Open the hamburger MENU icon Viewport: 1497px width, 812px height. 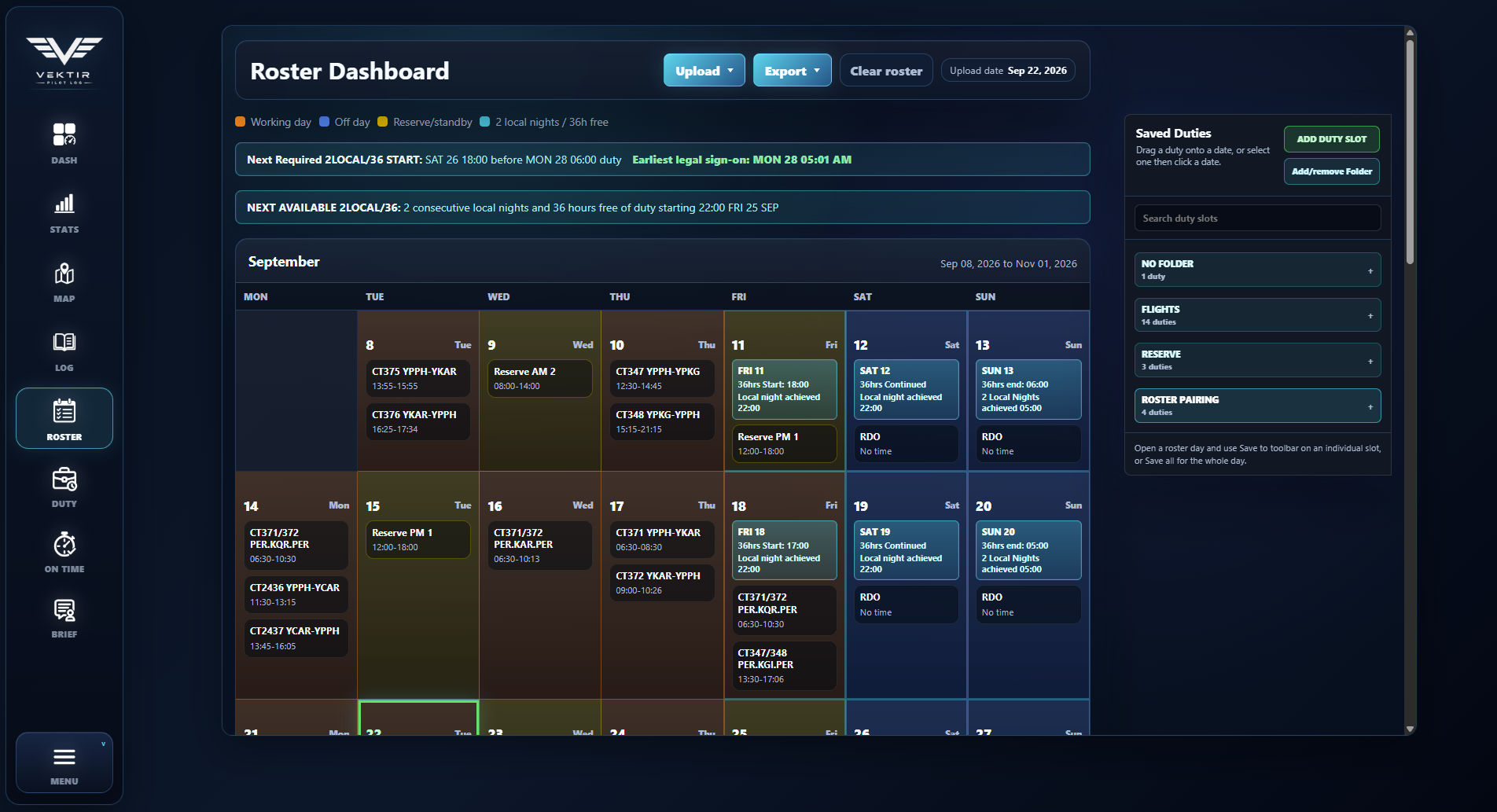click(x=64, y=757)
